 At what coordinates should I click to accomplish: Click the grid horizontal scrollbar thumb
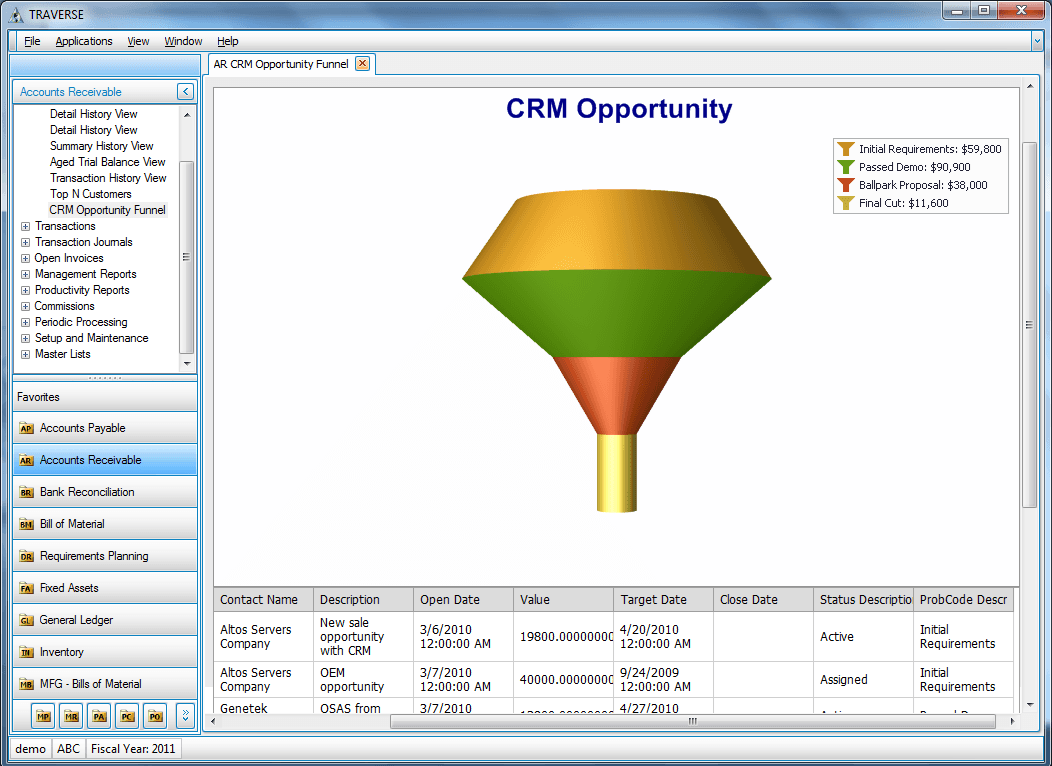692,721
